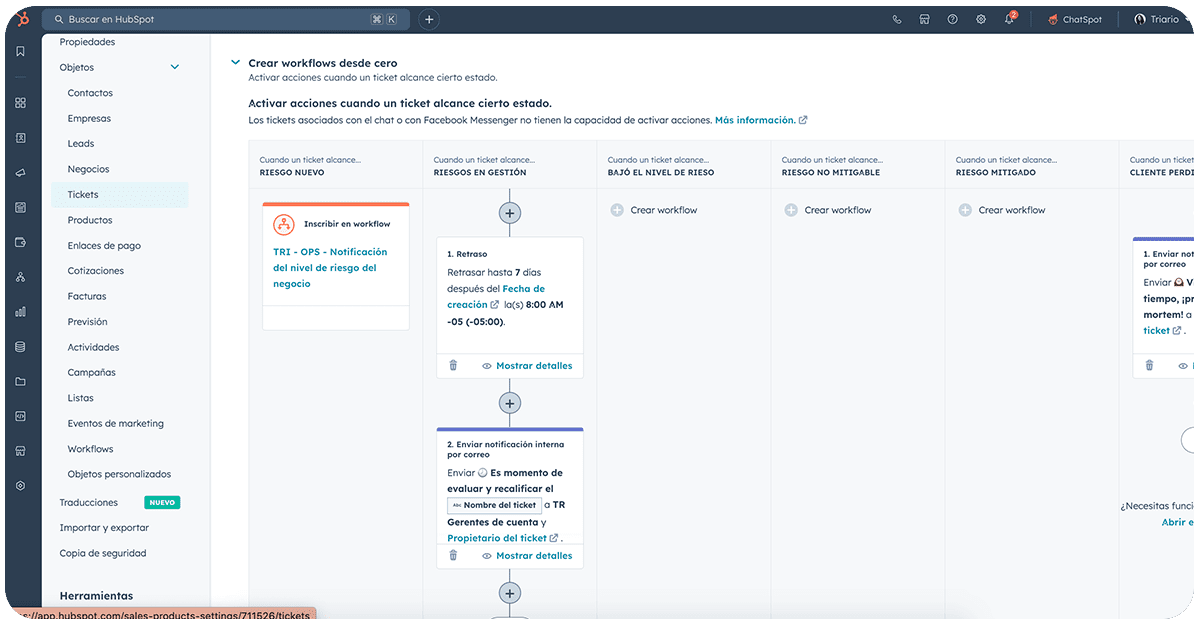Open the settings gear in top bar
Image resolution: width=1200 pixels, height=625 pixels.
click(981, 19)
